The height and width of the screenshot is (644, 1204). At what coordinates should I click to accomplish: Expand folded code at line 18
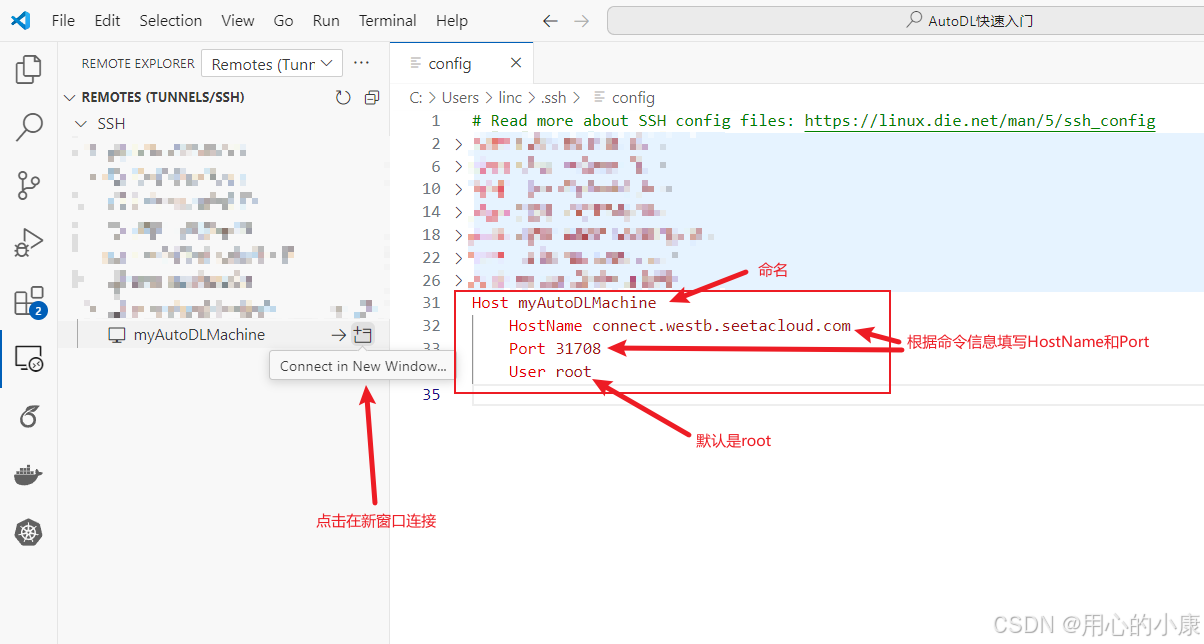tap(459, 235)
